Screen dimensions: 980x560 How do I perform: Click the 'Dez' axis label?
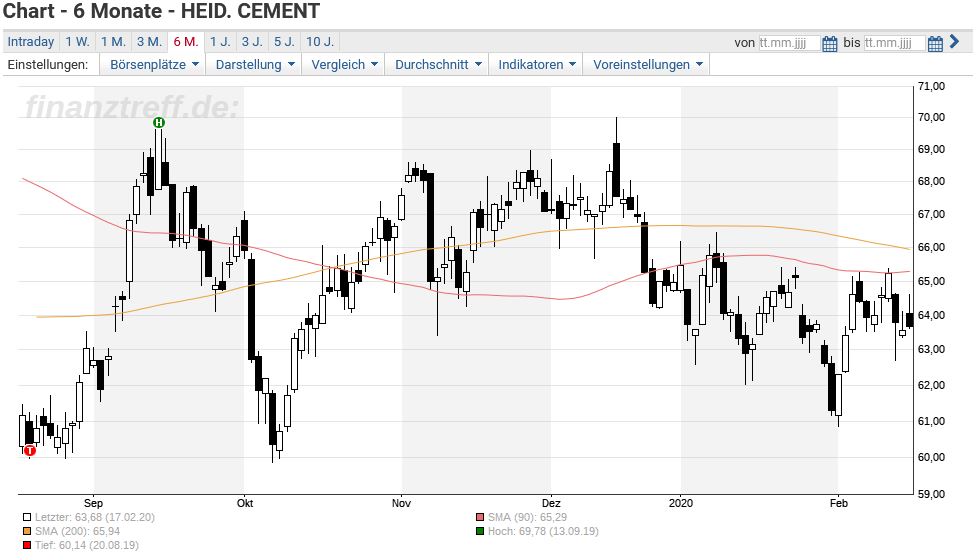pyautogui.click(x=551, y=503)
